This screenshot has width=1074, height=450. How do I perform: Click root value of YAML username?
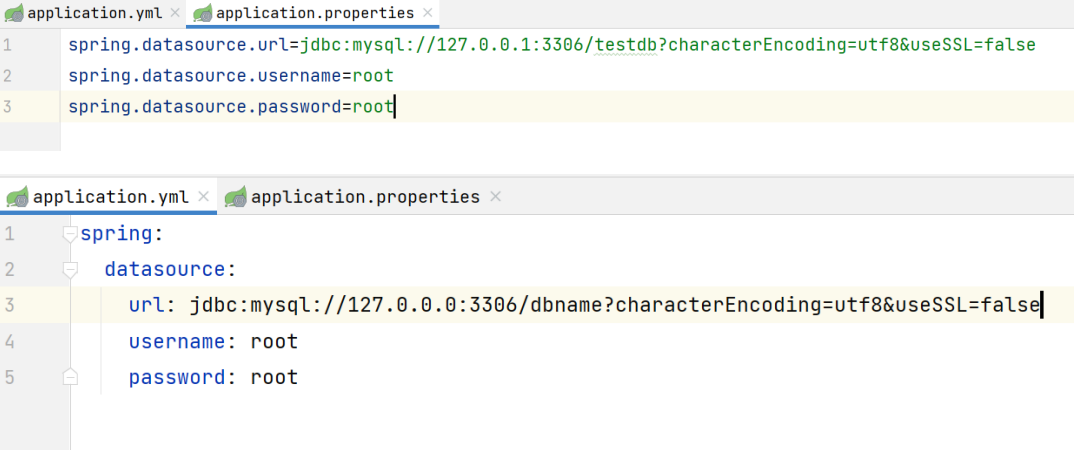[x=274, y=341]
